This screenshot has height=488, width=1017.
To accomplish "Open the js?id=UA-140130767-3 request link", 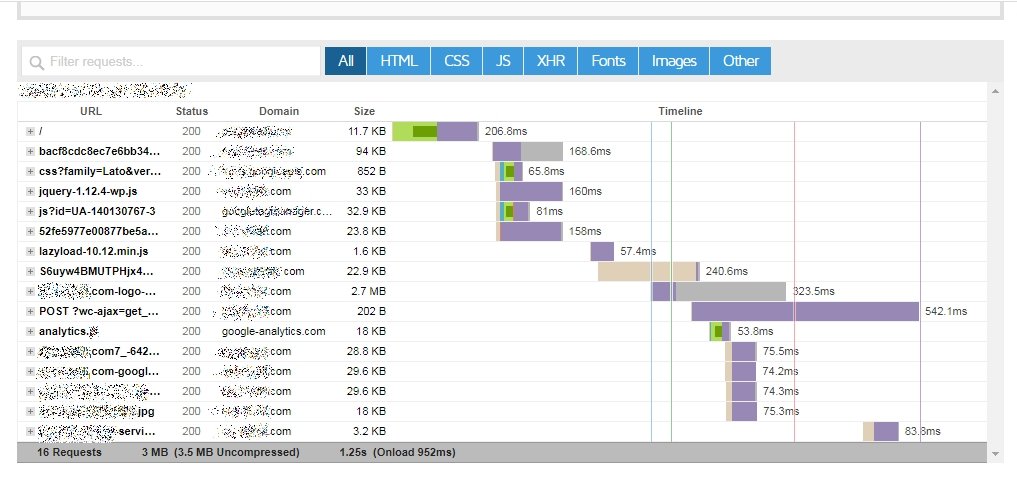I will click(97, 211).
